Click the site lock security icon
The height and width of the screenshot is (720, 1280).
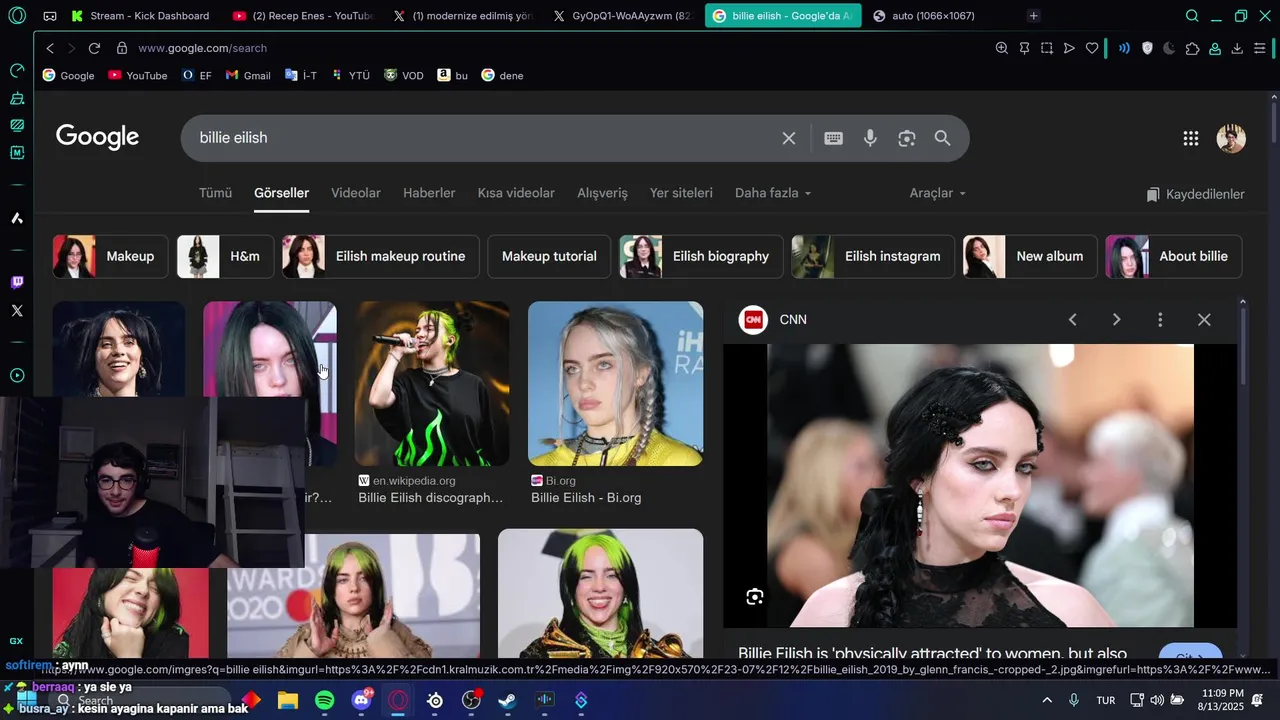(122, 48)
